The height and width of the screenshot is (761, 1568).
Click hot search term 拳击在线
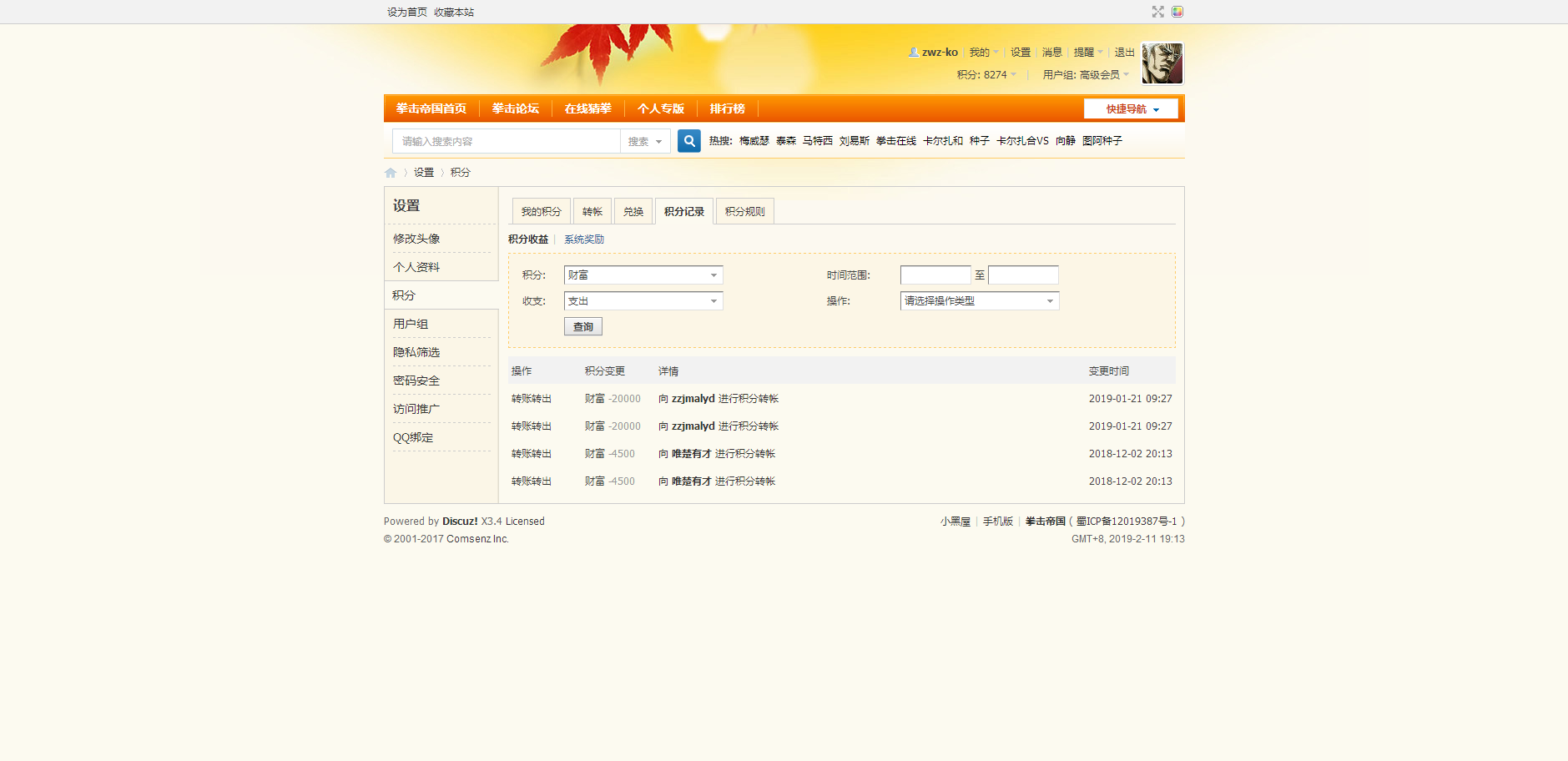click(x=896, y=141)
